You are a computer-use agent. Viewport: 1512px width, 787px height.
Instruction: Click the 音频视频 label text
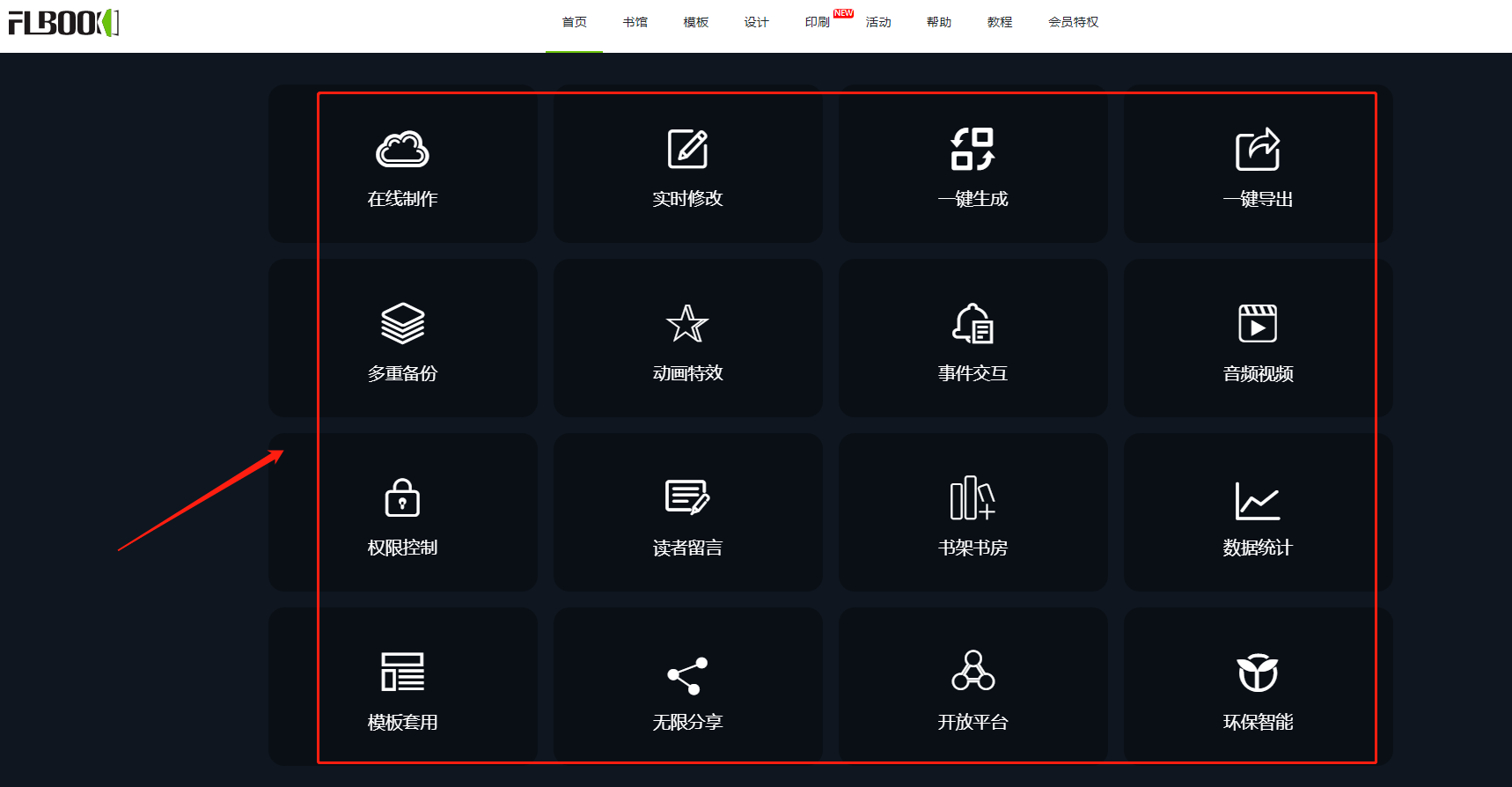1258,373
